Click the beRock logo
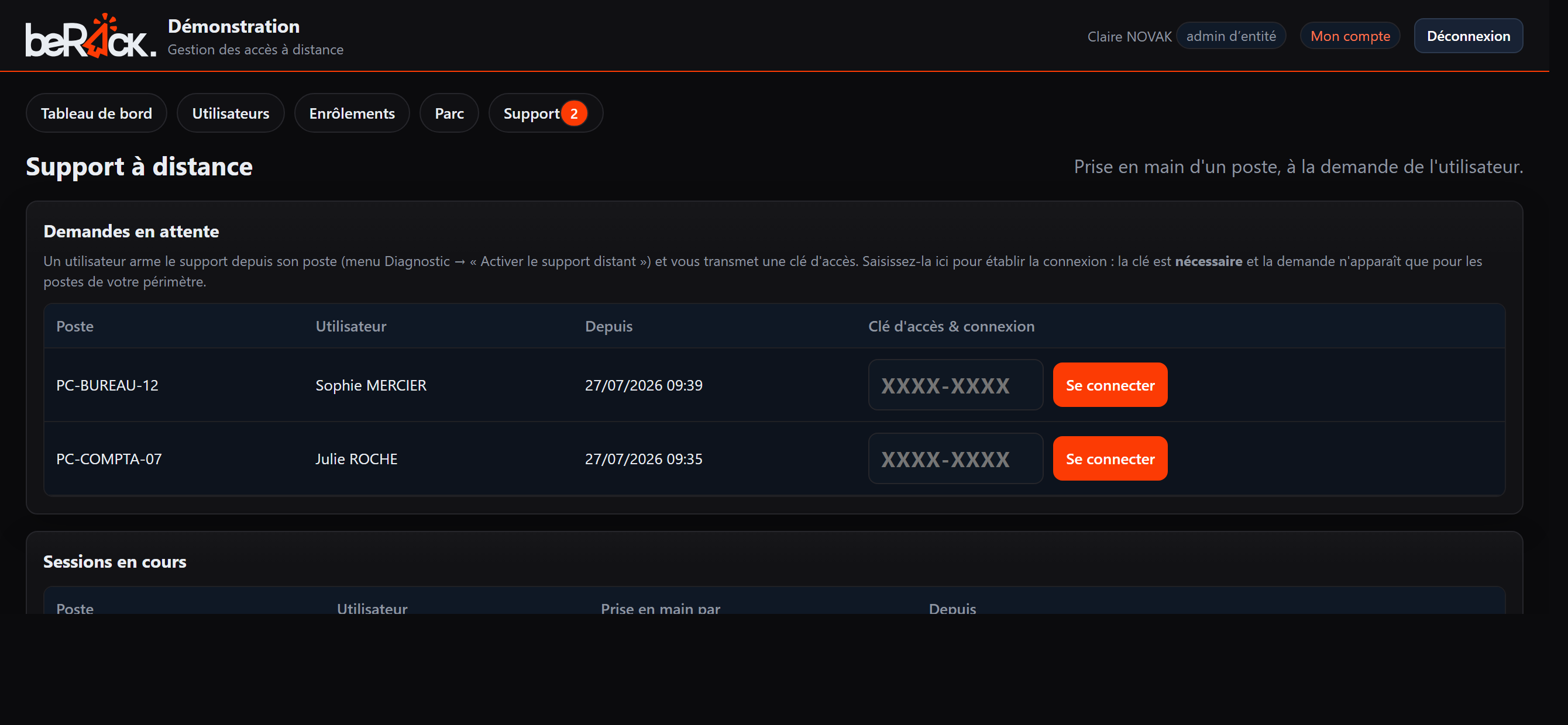 (x=91, y=36)
